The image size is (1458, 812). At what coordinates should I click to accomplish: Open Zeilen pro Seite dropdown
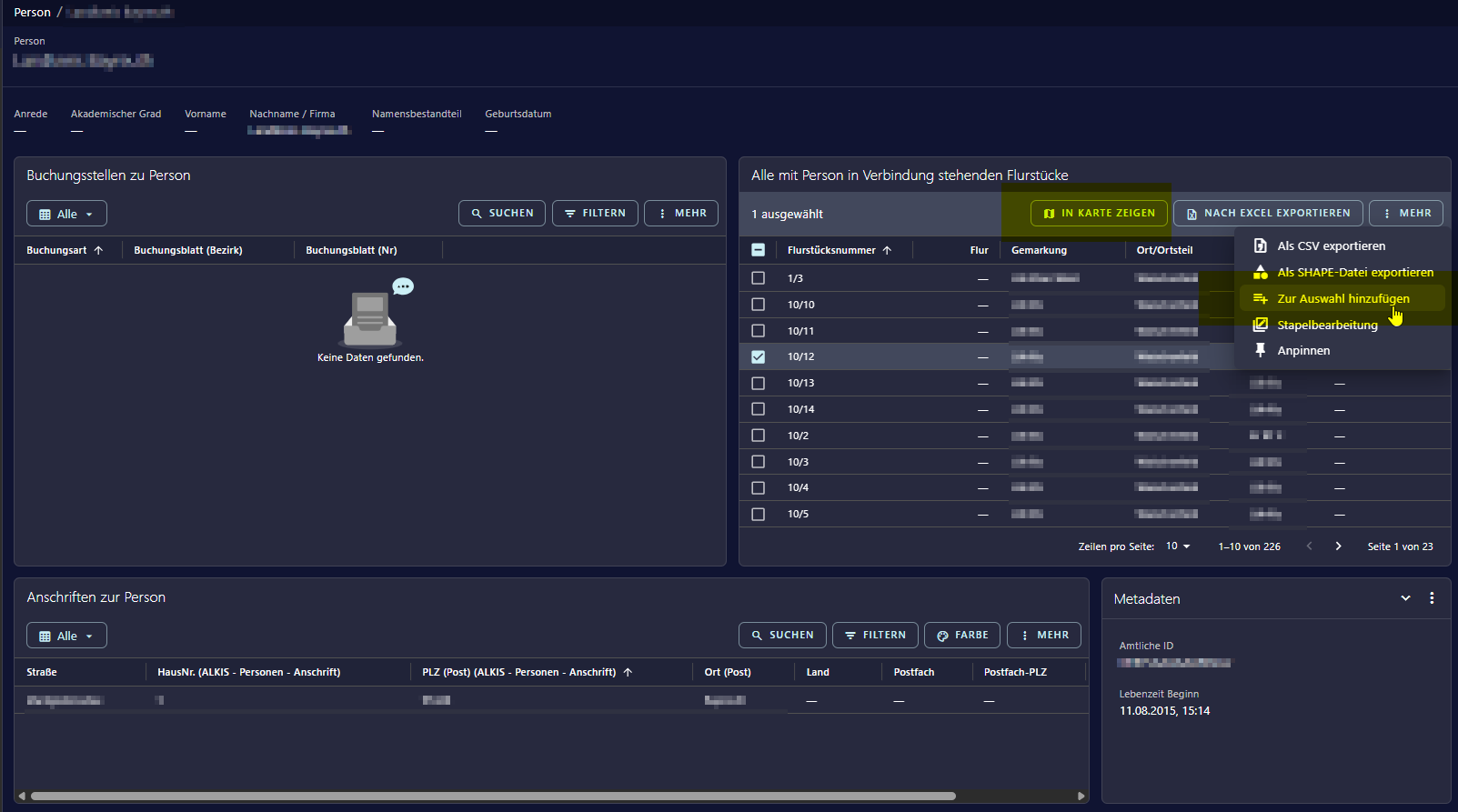coord(1178,546)
